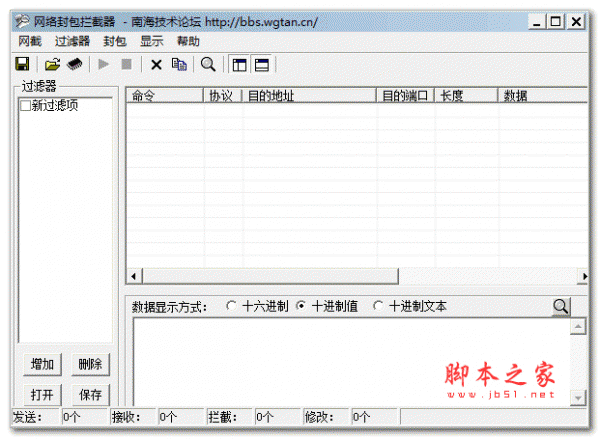600x439 pixels.
Task: Click the data box scroll down arrow
Action: coord(578,398)
